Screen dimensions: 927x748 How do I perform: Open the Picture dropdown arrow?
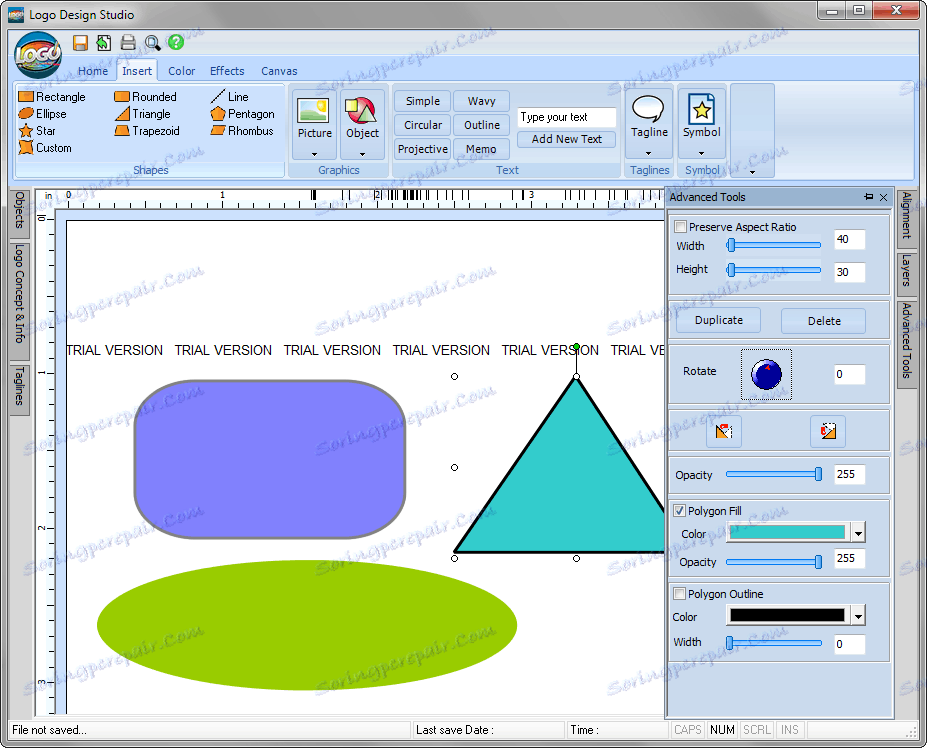pos(315,154)
